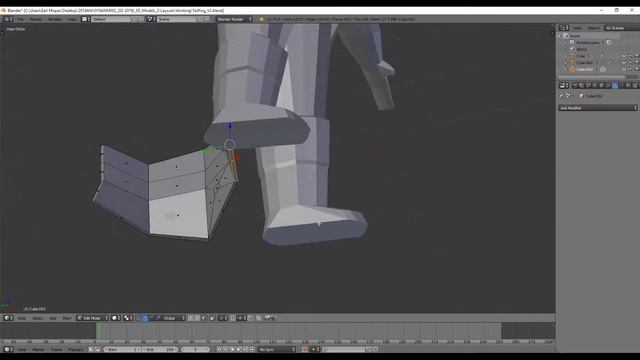Open the Playback menu in timeline
The height and width of the screenshot is (360, 640).
(76, 349)
